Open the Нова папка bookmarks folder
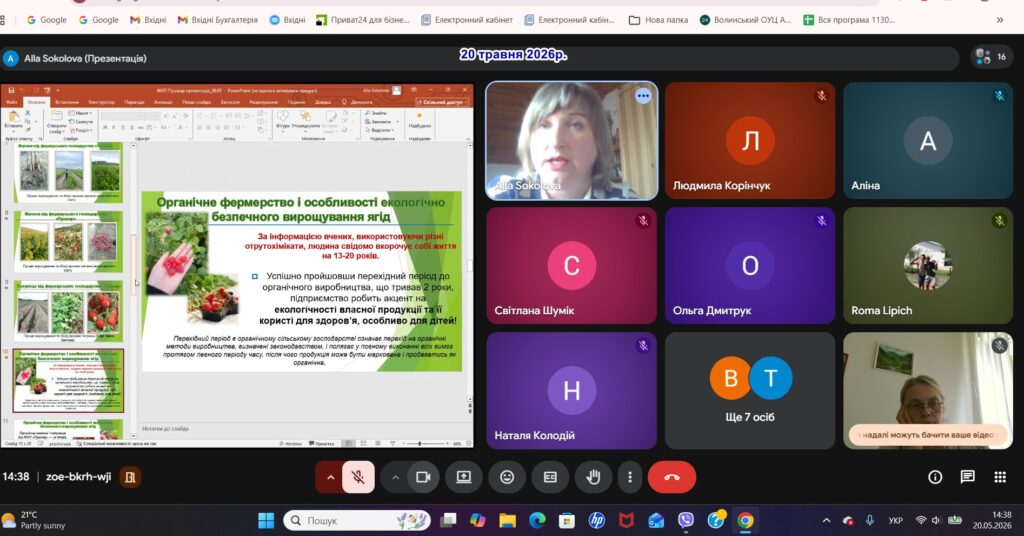Viewport: 1024px width, 536px height. click(x=658, y=20)
